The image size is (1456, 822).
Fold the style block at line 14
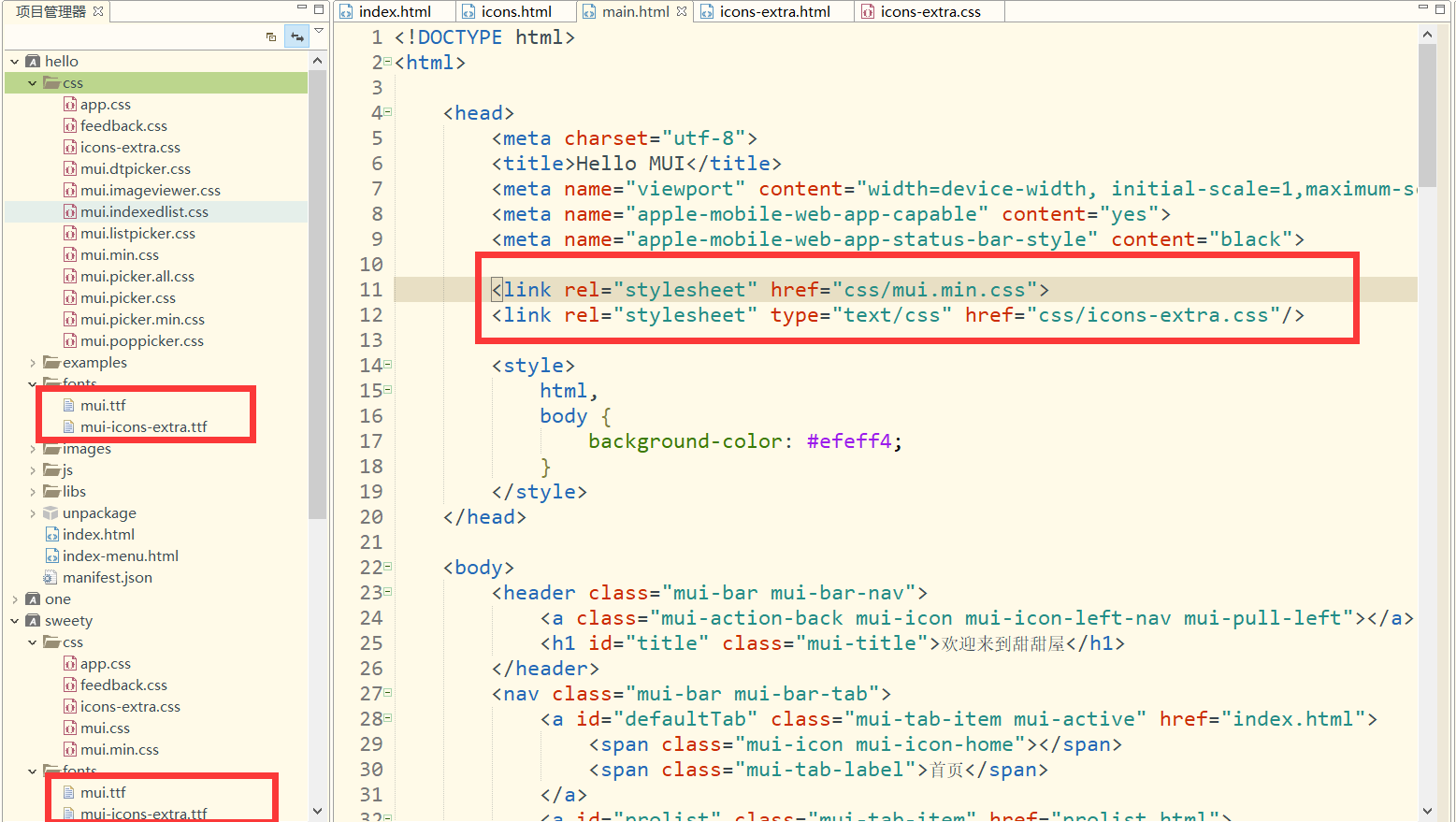[x=387, y=365]
